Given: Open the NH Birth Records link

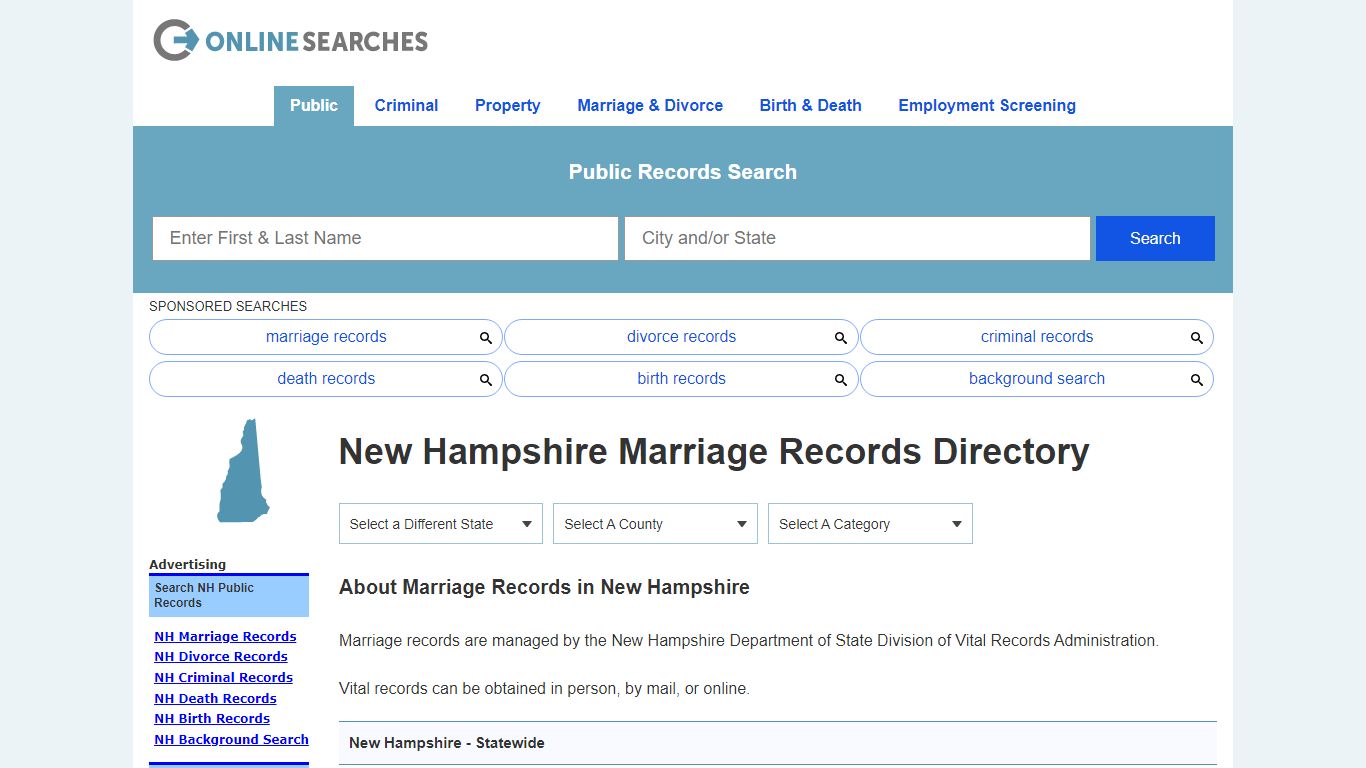Looking at the screenshot, I should click(x=212, y=719).
